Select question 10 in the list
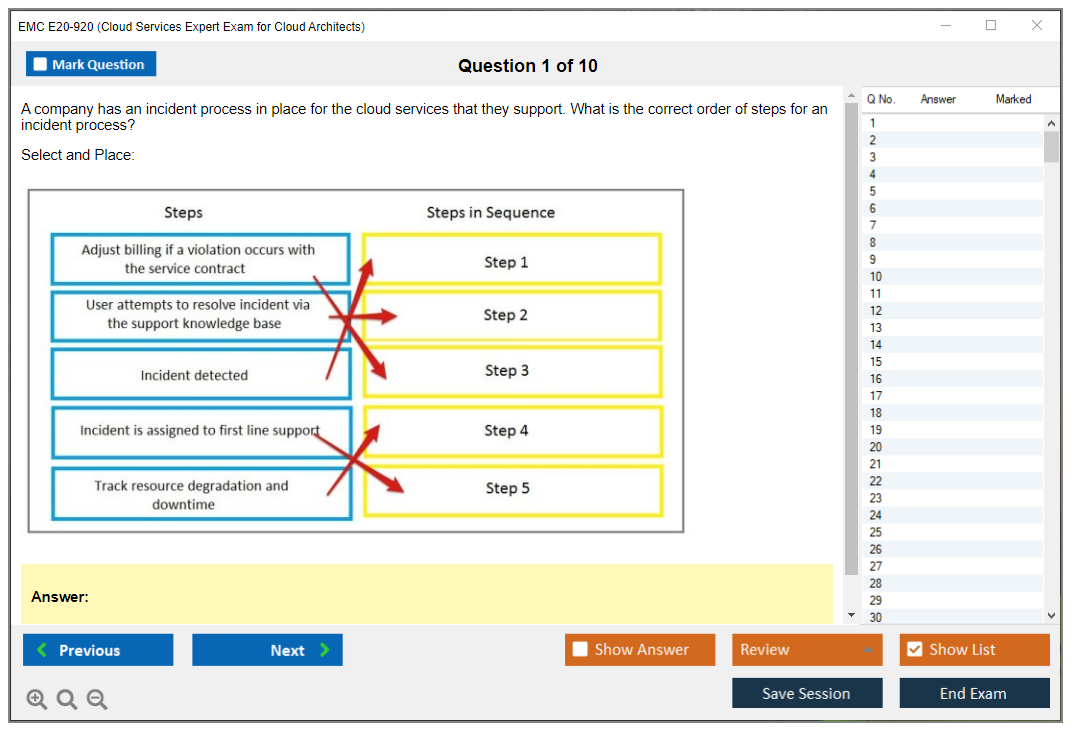The width and height of the screenshot is (1075, 735). click(876, 277)
